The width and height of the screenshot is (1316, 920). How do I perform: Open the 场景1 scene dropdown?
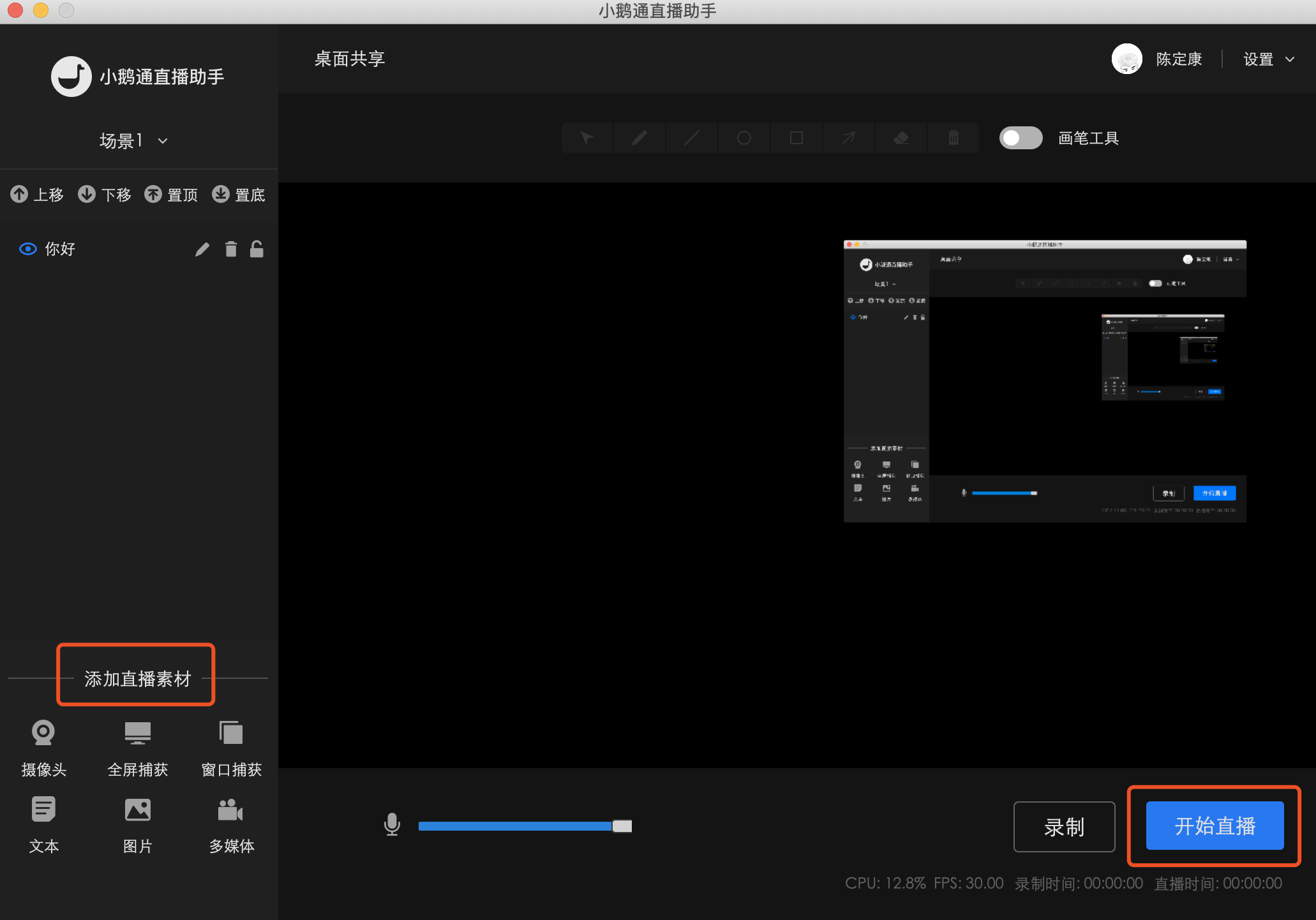(133, 140)
